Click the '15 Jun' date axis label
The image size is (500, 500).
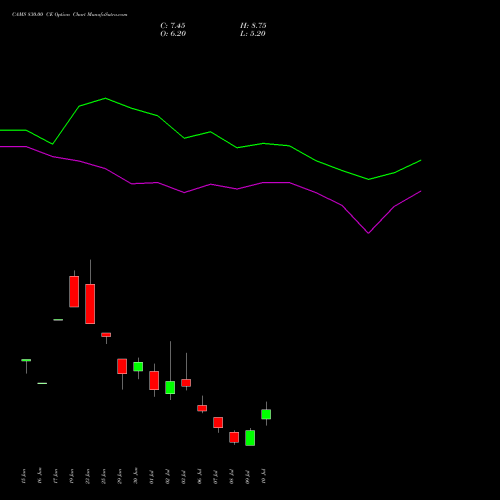pos(23,476)
